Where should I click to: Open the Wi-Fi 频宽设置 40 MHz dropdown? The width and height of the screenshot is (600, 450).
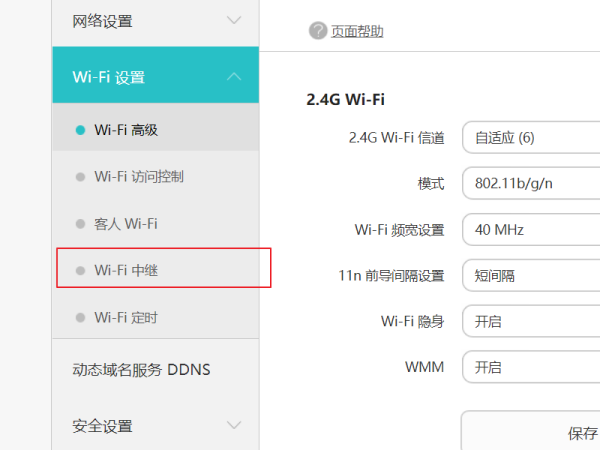(531, 230)
